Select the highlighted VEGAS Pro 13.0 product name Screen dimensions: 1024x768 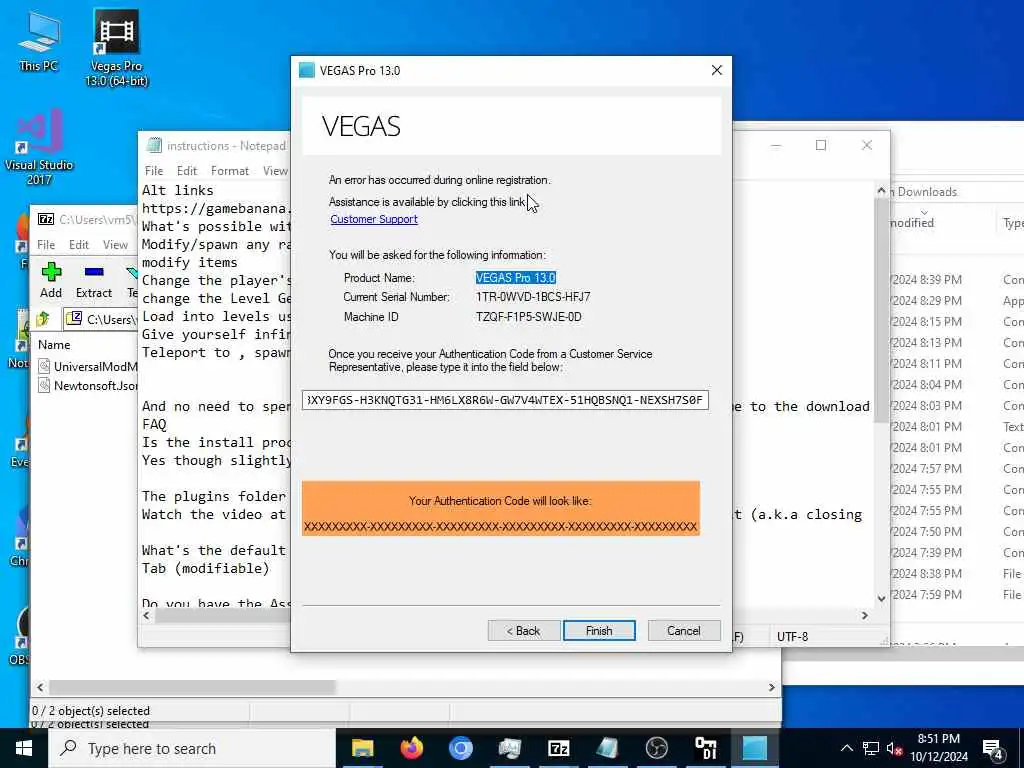515,278
